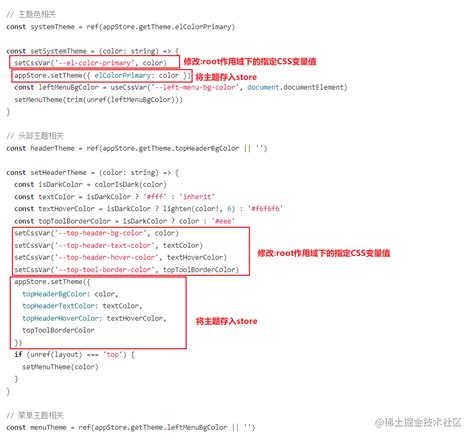Click the '--top-header-bg-color' setCssVar line

[x=96, y=233]
